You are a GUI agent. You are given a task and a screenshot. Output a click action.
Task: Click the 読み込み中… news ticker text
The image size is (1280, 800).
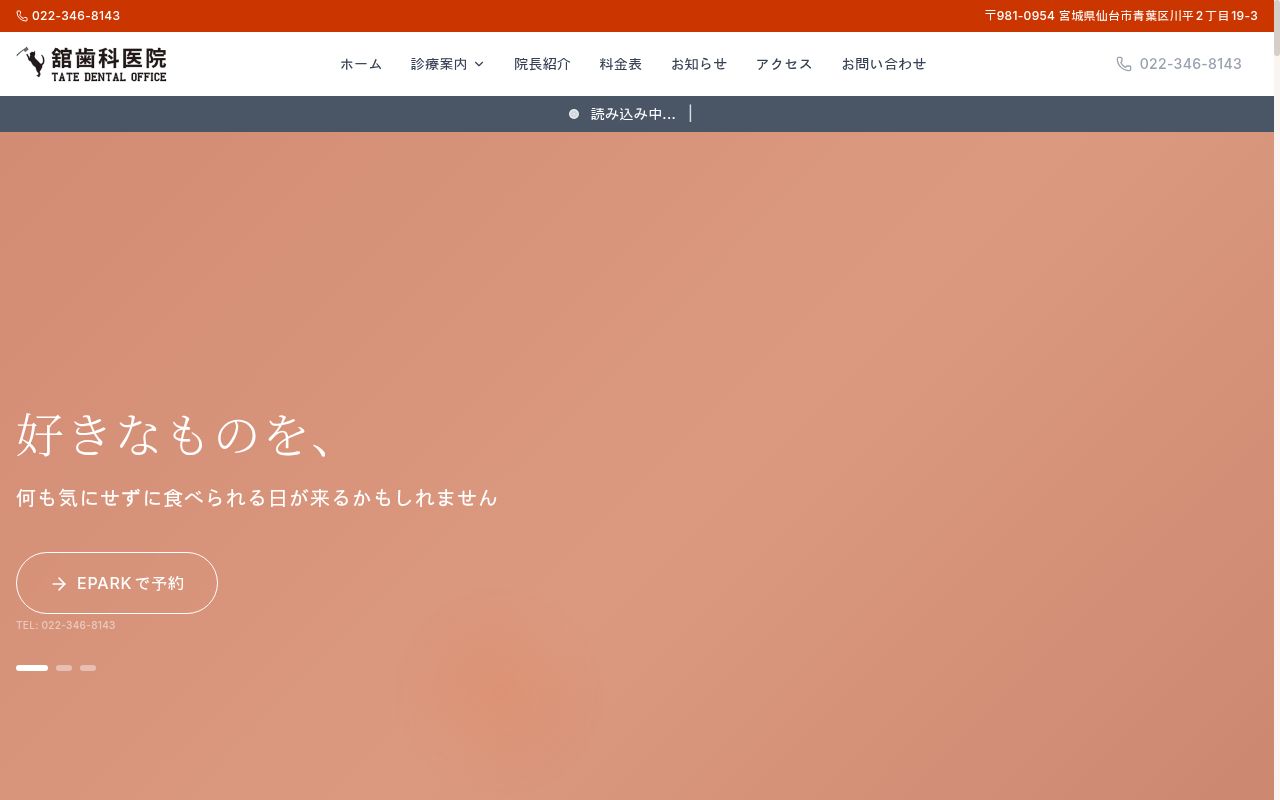coord(633,114)
